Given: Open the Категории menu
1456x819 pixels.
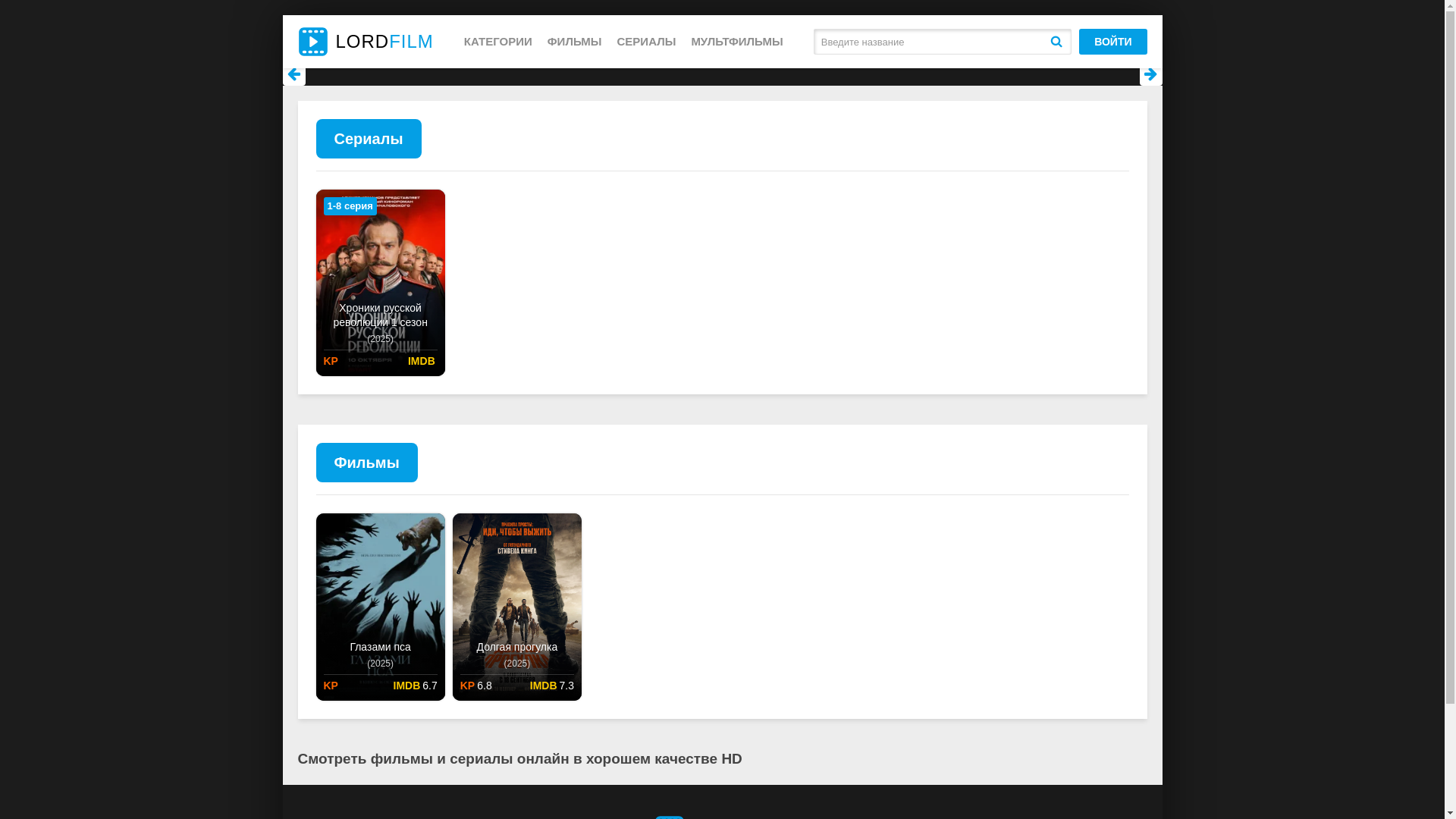Looking at the screenshot, I should (497, 42).
